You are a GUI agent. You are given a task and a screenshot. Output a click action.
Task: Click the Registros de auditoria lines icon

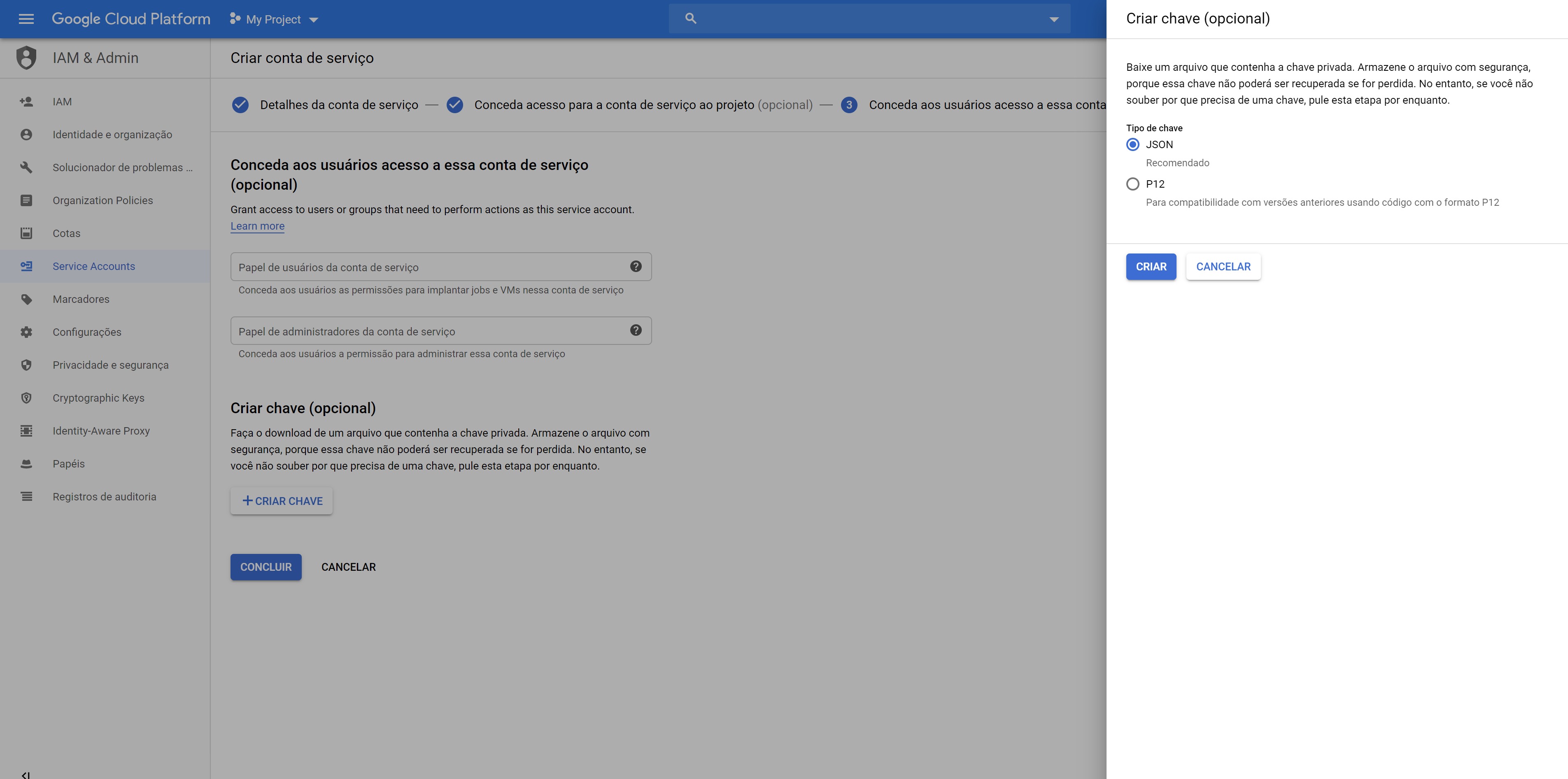[x=26, y=497]
